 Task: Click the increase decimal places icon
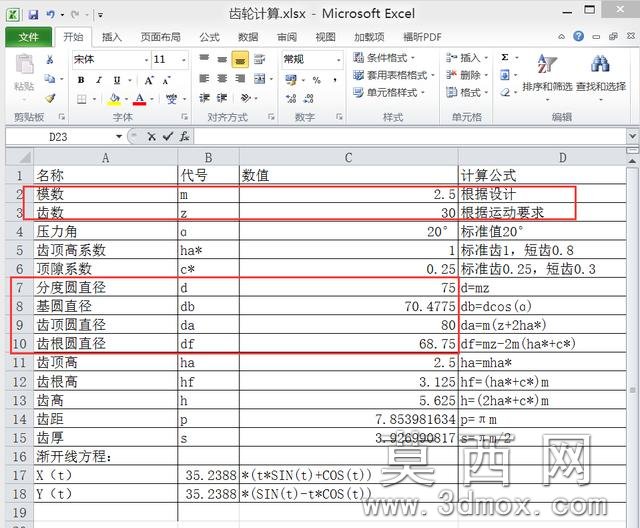pyautogui.click(x=291, y=98)
